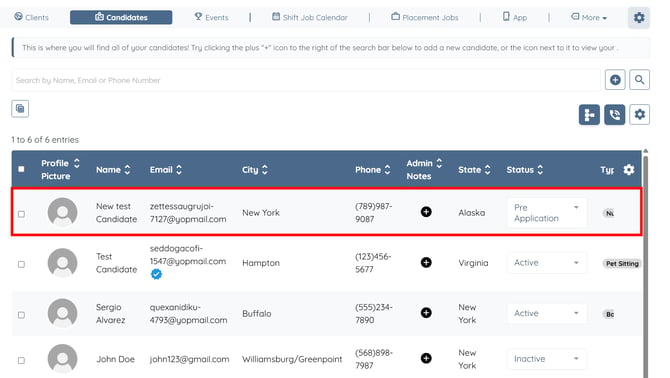Open the Shift Job Calendar tab
Screen dimensions: 670x378
pyautogui.click(x=310, y=18)
